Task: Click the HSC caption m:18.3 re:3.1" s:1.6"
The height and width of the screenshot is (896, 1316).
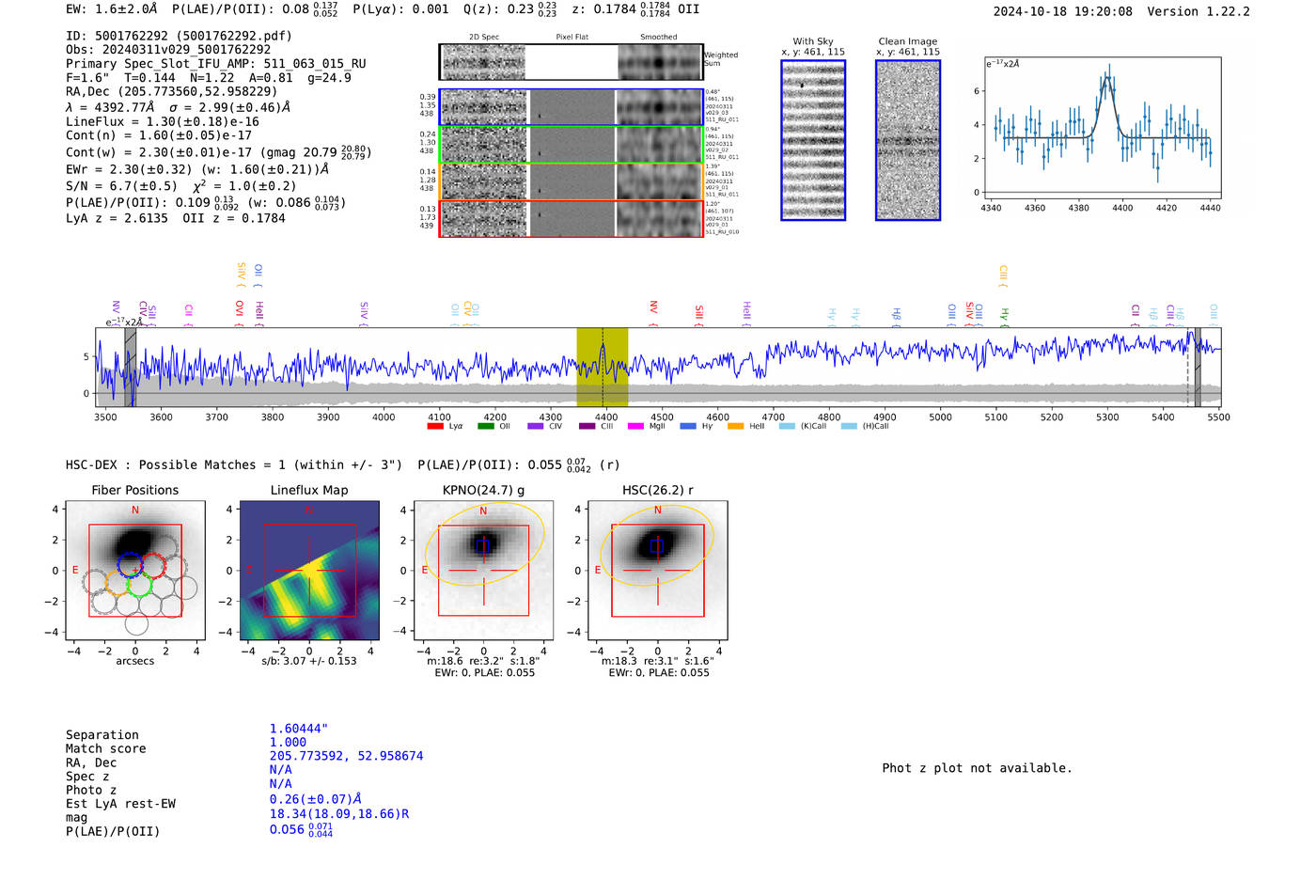Action: pyautogui.click(x=657, y=661)
